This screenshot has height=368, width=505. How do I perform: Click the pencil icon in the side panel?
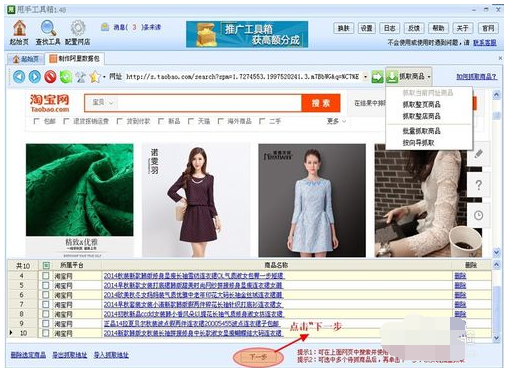coord(478,154)
